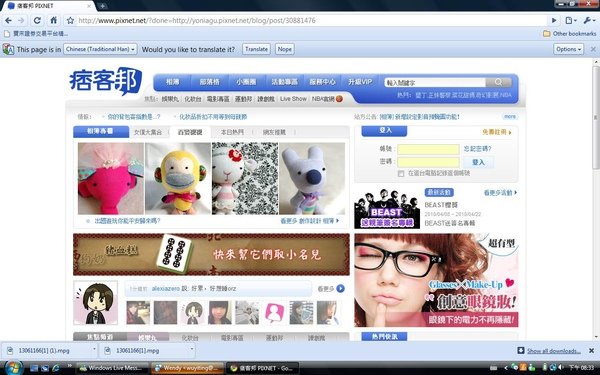Click the browser Back arrow
This screenshot has width=600, height=375.
click(8, 20)
